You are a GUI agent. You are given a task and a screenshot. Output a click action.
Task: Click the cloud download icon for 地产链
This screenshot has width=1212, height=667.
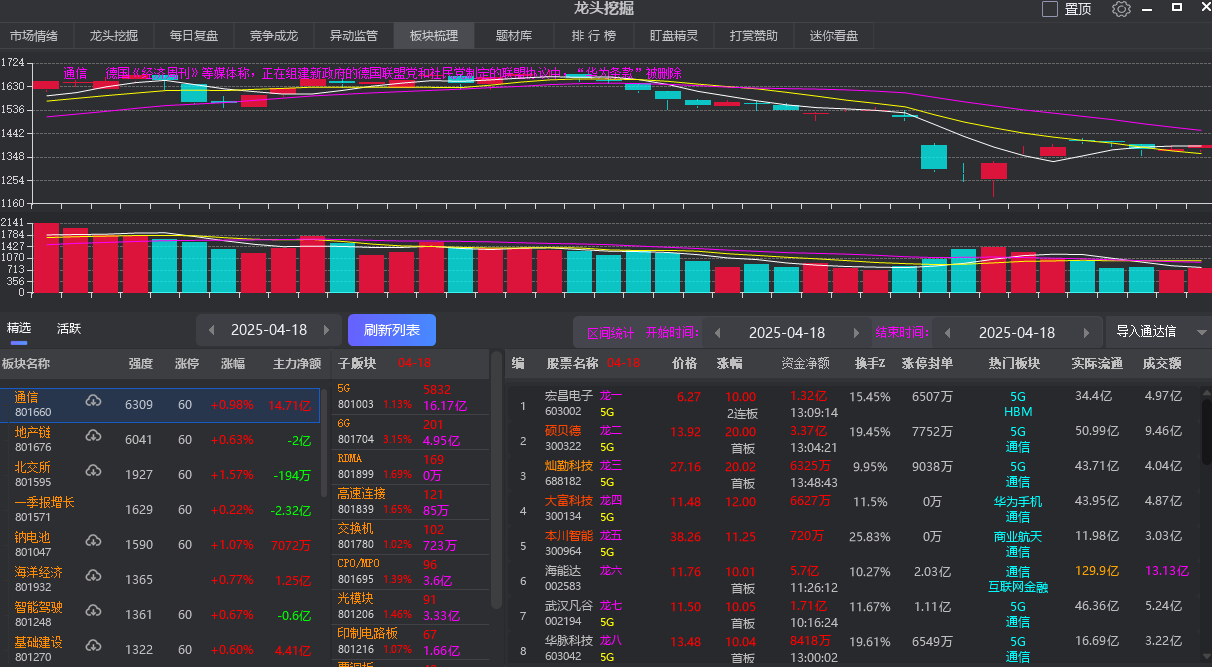point(93,437)
